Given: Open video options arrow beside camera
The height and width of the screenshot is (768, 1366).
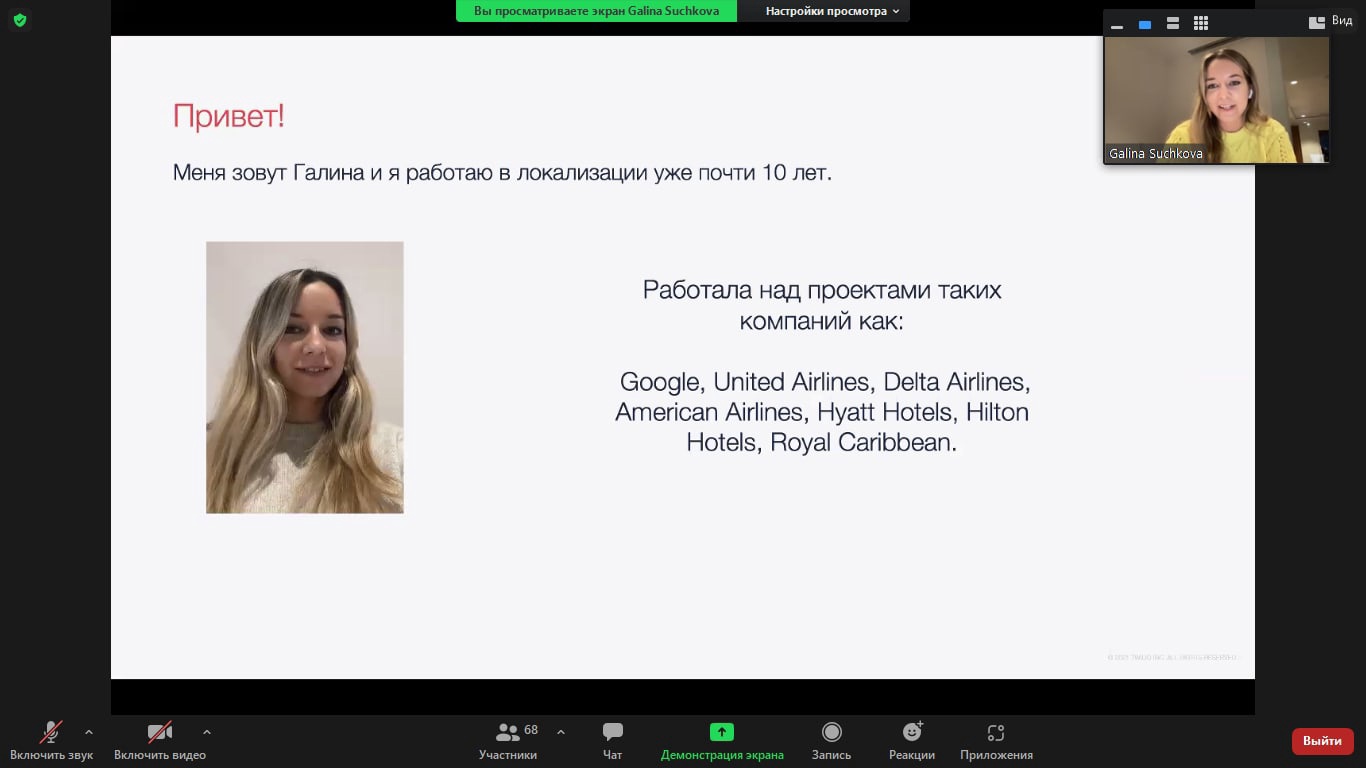Looking at the screenshot, I should tap(207, 732).
